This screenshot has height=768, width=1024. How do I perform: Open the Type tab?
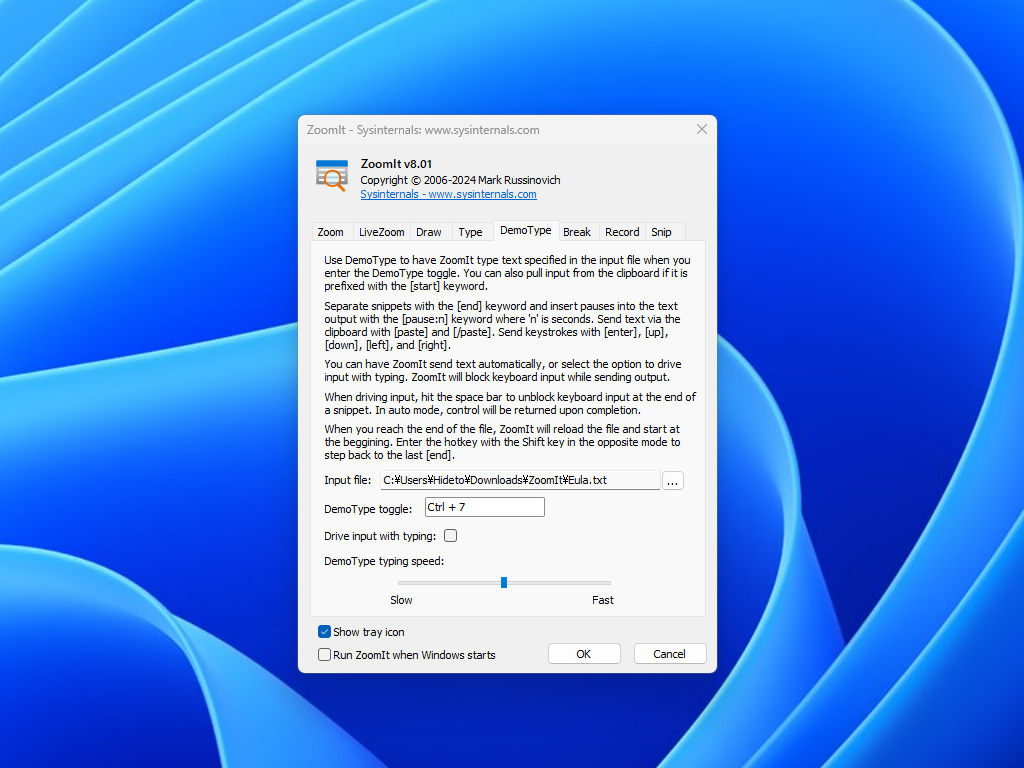point(471,231)
